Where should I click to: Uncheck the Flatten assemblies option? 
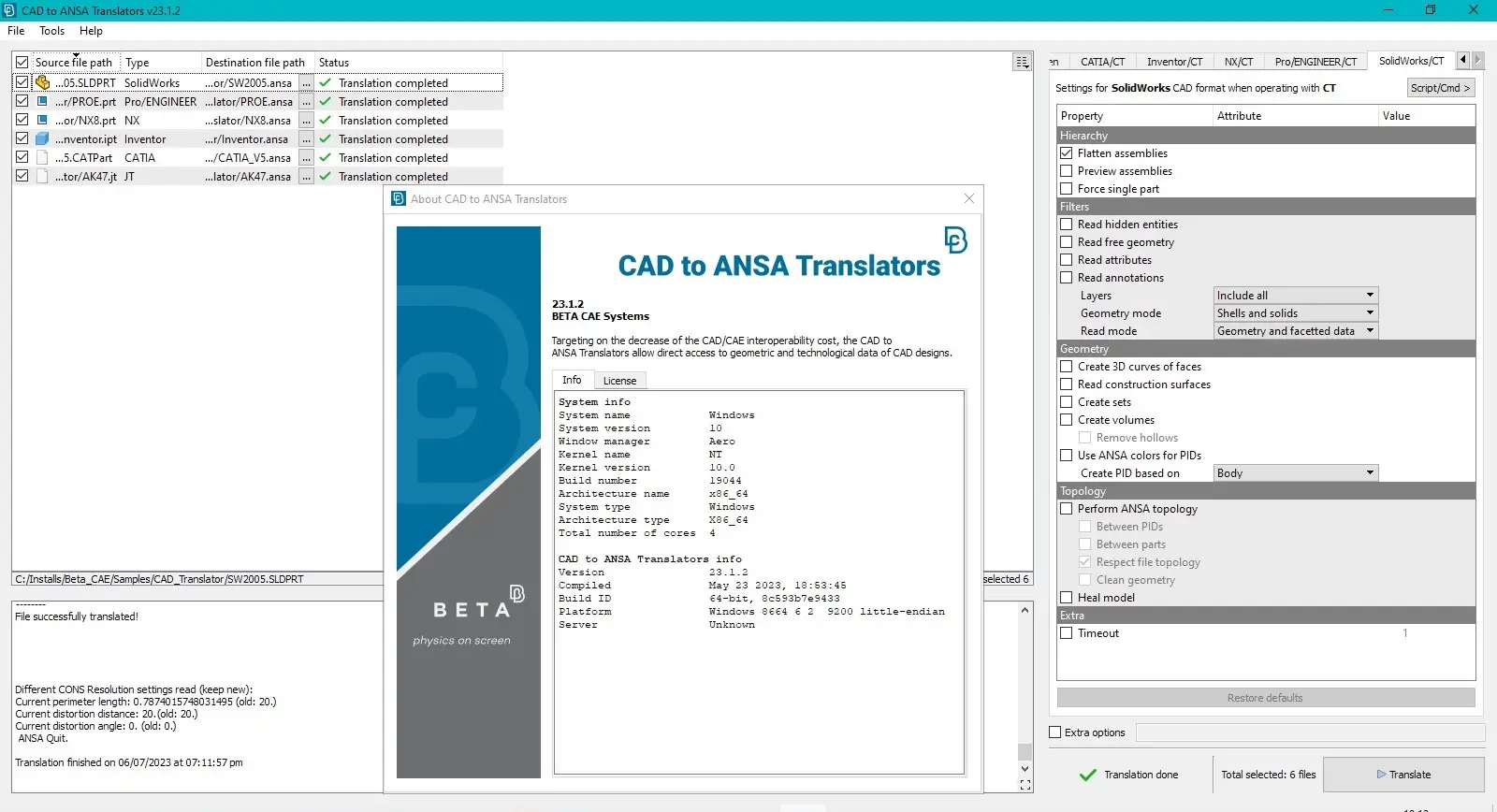point(1066,152)
